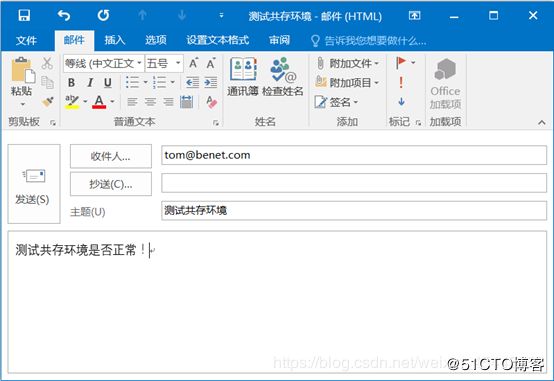554x381 pixels.
Task: Increase paragraph indent
Action: 211,82
